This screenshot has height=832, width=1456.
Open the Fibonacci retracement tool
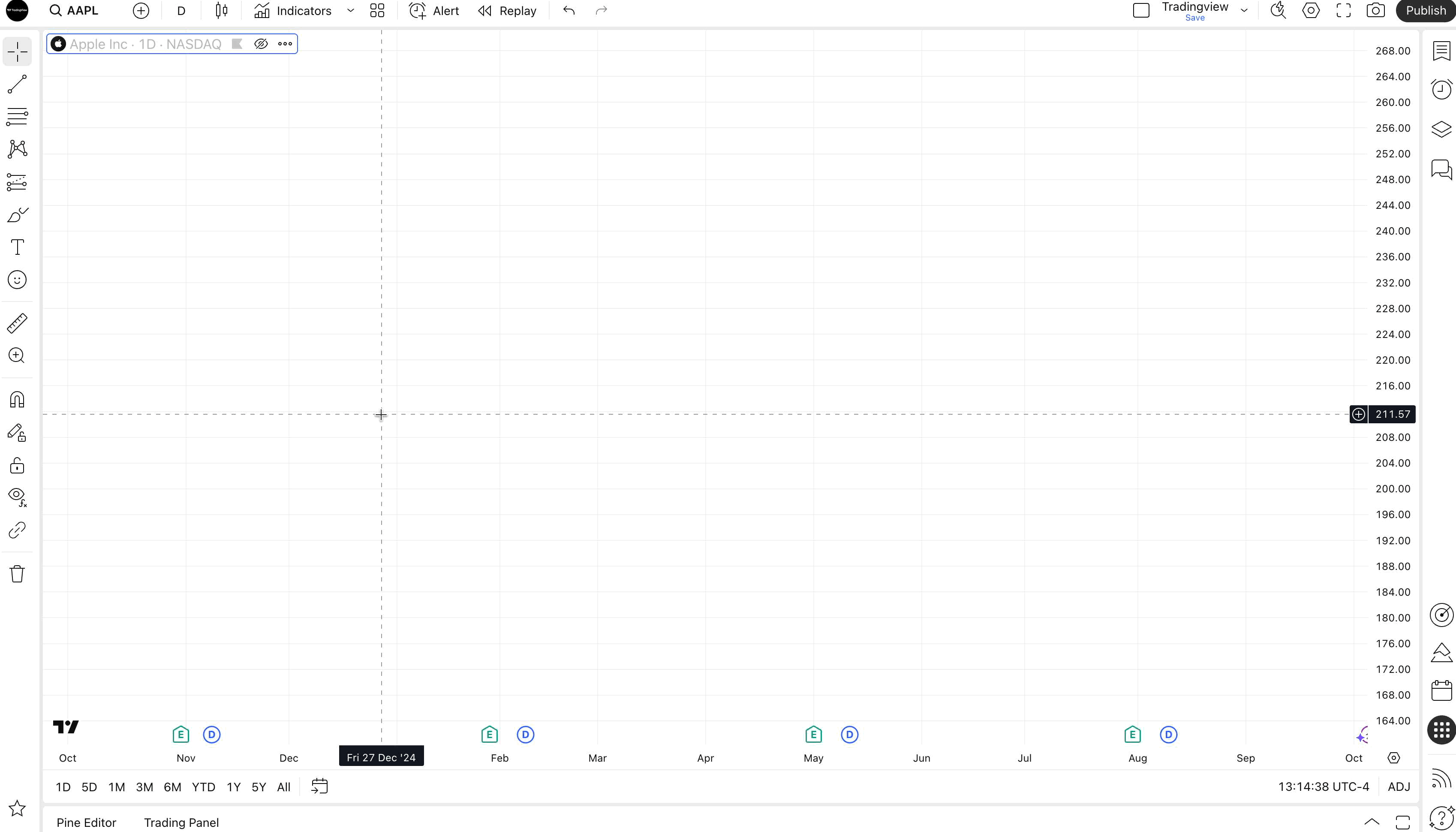(x=17, y=117)
